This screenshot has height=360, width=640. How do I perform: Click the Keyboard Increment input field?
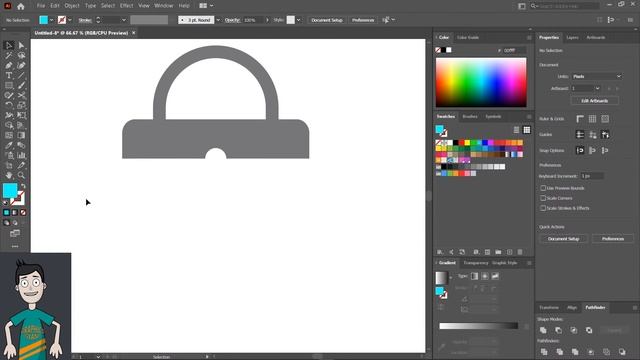click(x=592, y=176)
